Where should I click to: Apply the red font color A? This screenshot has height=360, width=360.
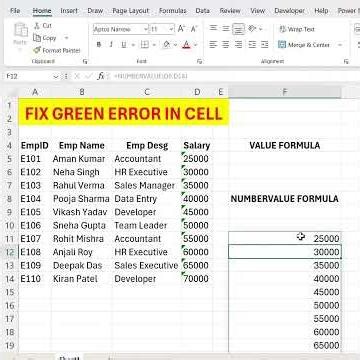[186, 45]
